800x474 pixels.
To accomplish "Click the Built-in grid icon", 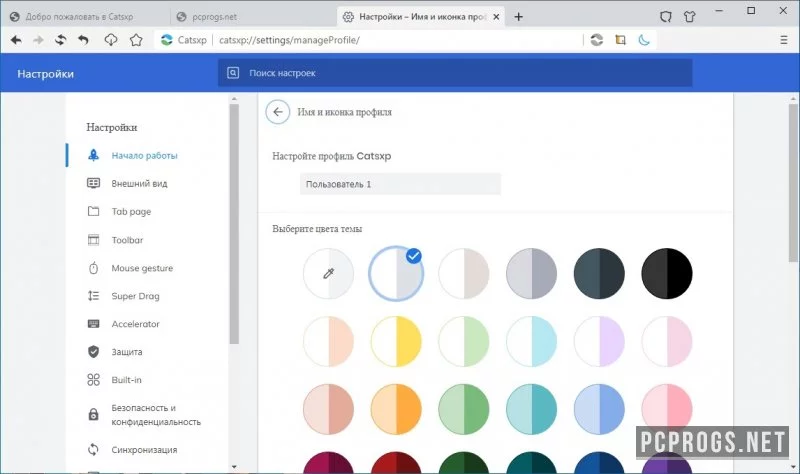I will coord(93,380).
